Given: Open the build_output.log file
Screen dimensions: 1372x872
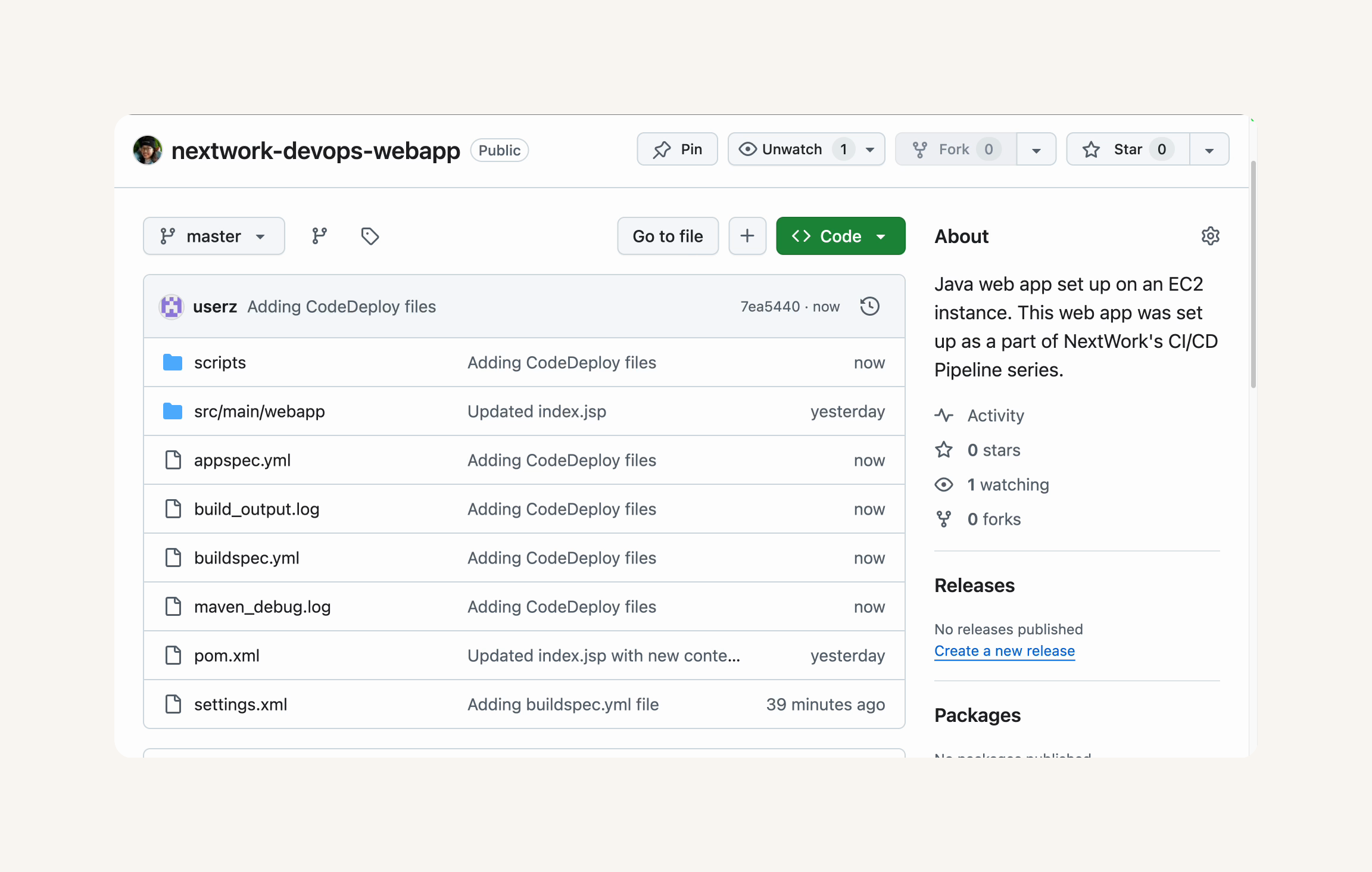Looking at the screenshot, I should pyautogui.click(x=257, y=509).
